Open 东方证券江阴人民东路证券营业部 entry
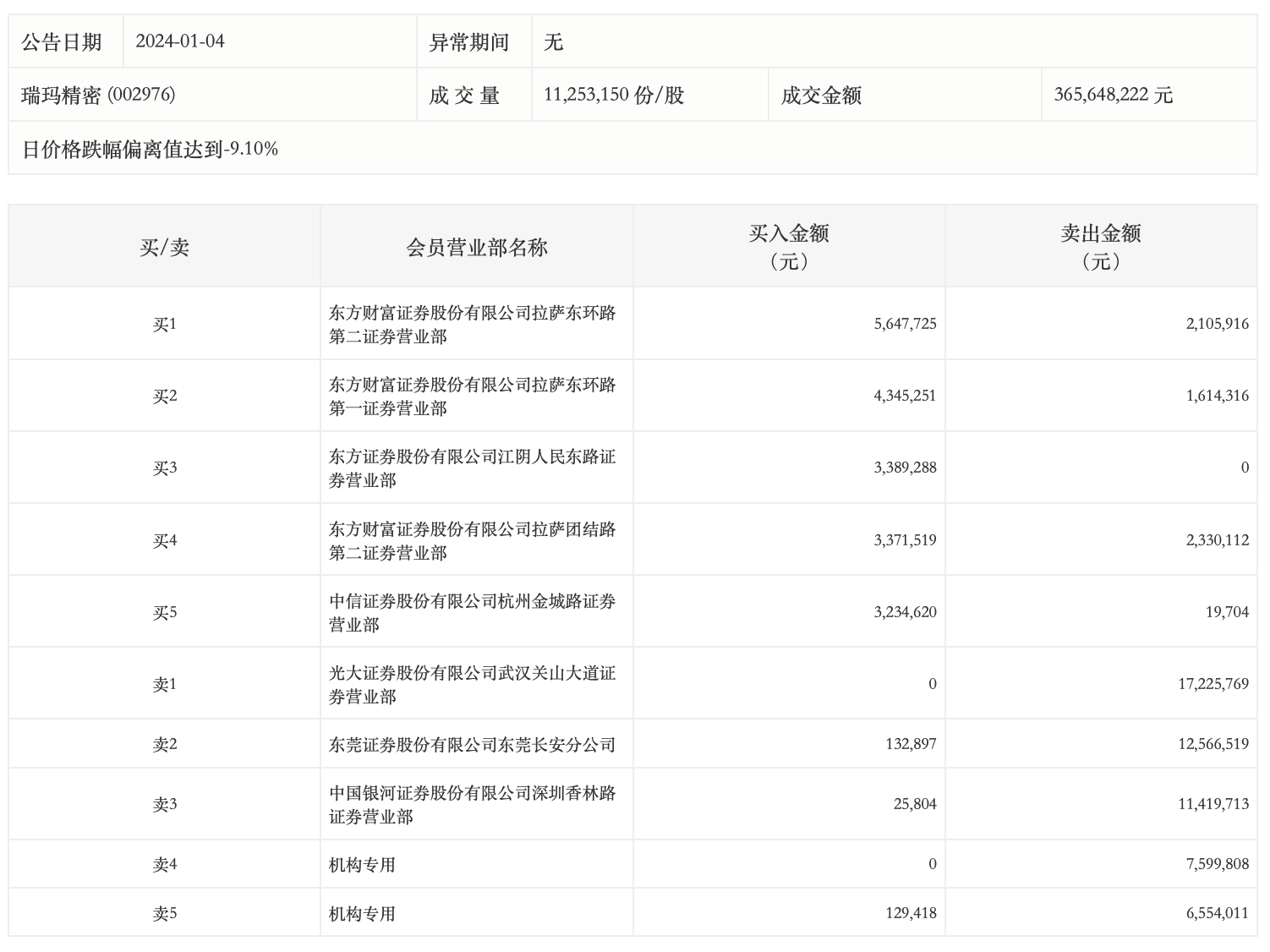The height and width of the screenshot is (952, 1270). (x=472, y=468)
